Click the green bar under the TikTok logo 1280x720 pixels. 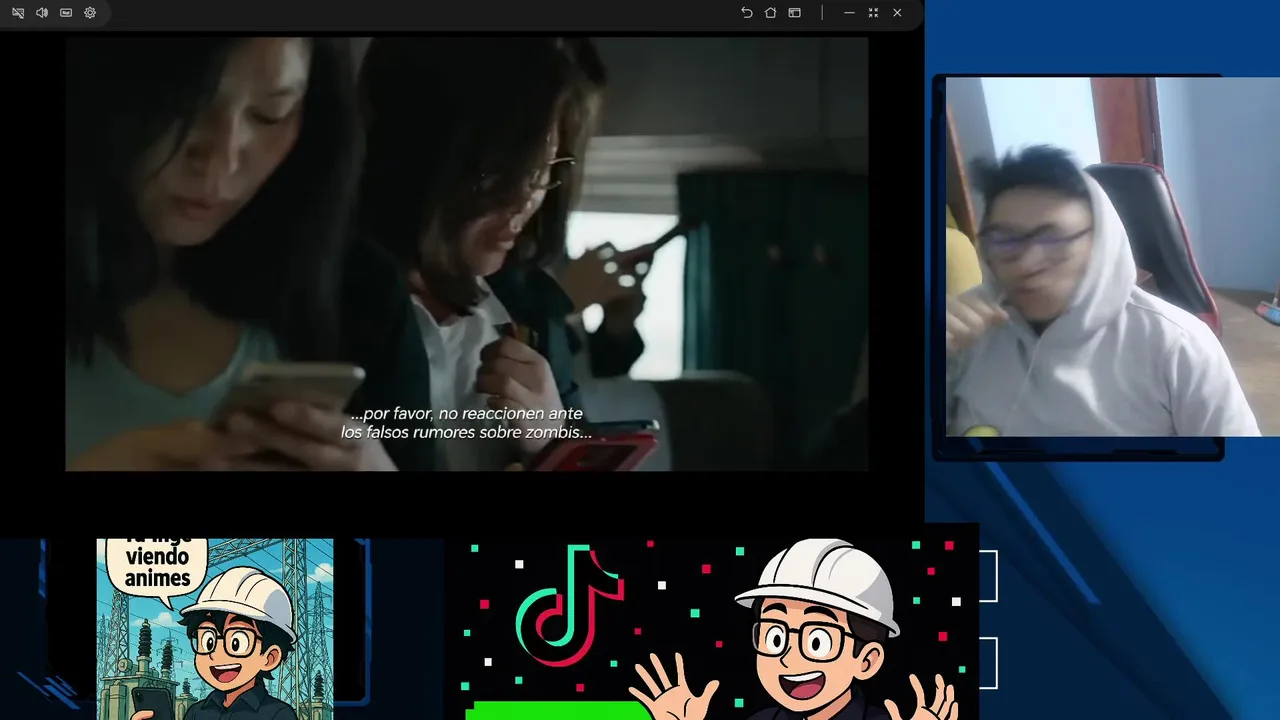(558, 710)
